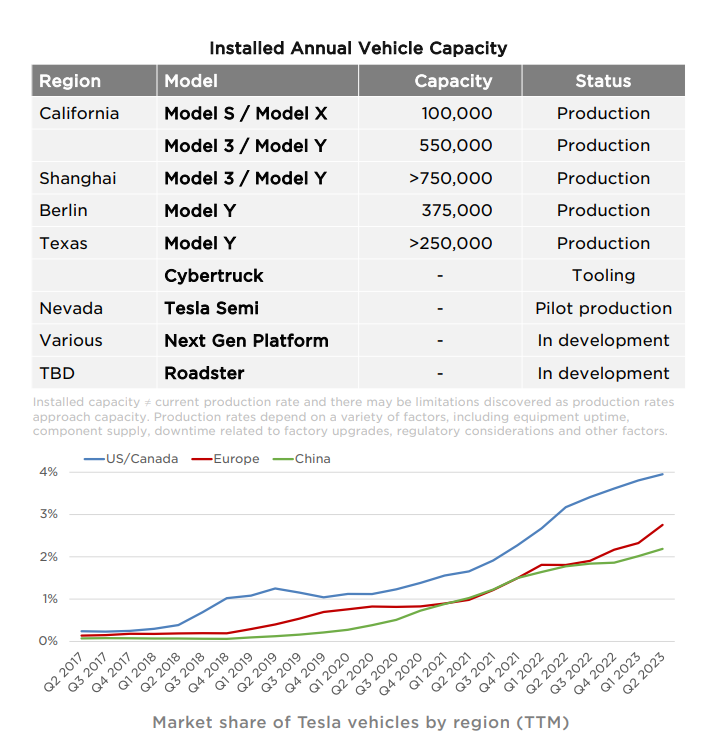Click 'In development' status in Next Gen row
This screenshot has width=715, height=750.
603,341
